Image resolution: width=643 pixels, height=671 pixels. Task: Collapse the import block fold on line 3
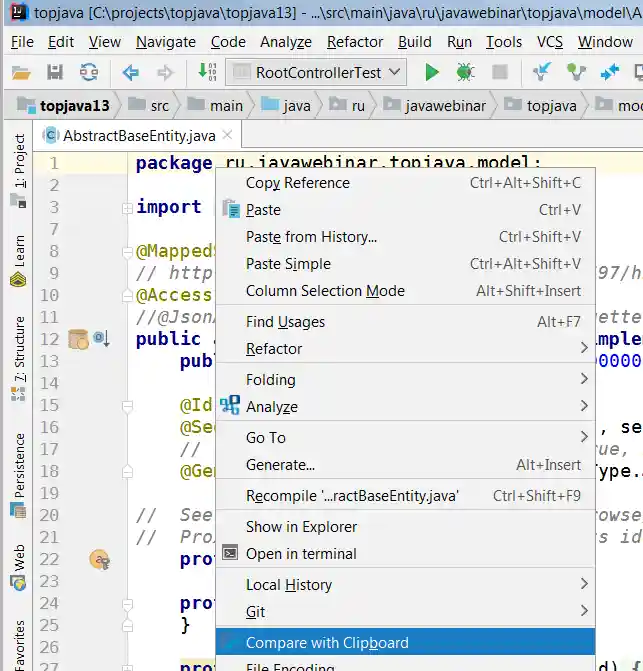[127, 207]
